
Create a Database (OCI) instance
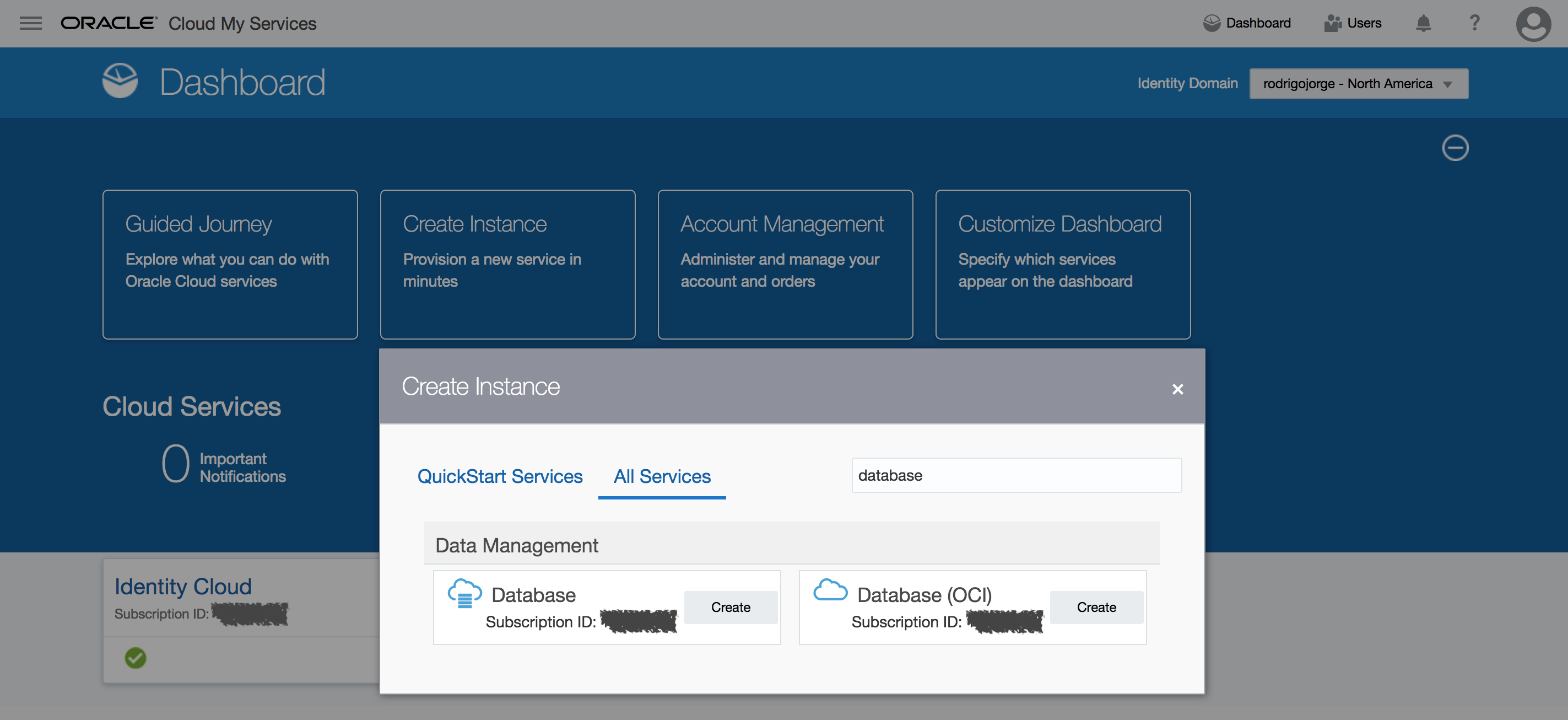coord(1096,608)
